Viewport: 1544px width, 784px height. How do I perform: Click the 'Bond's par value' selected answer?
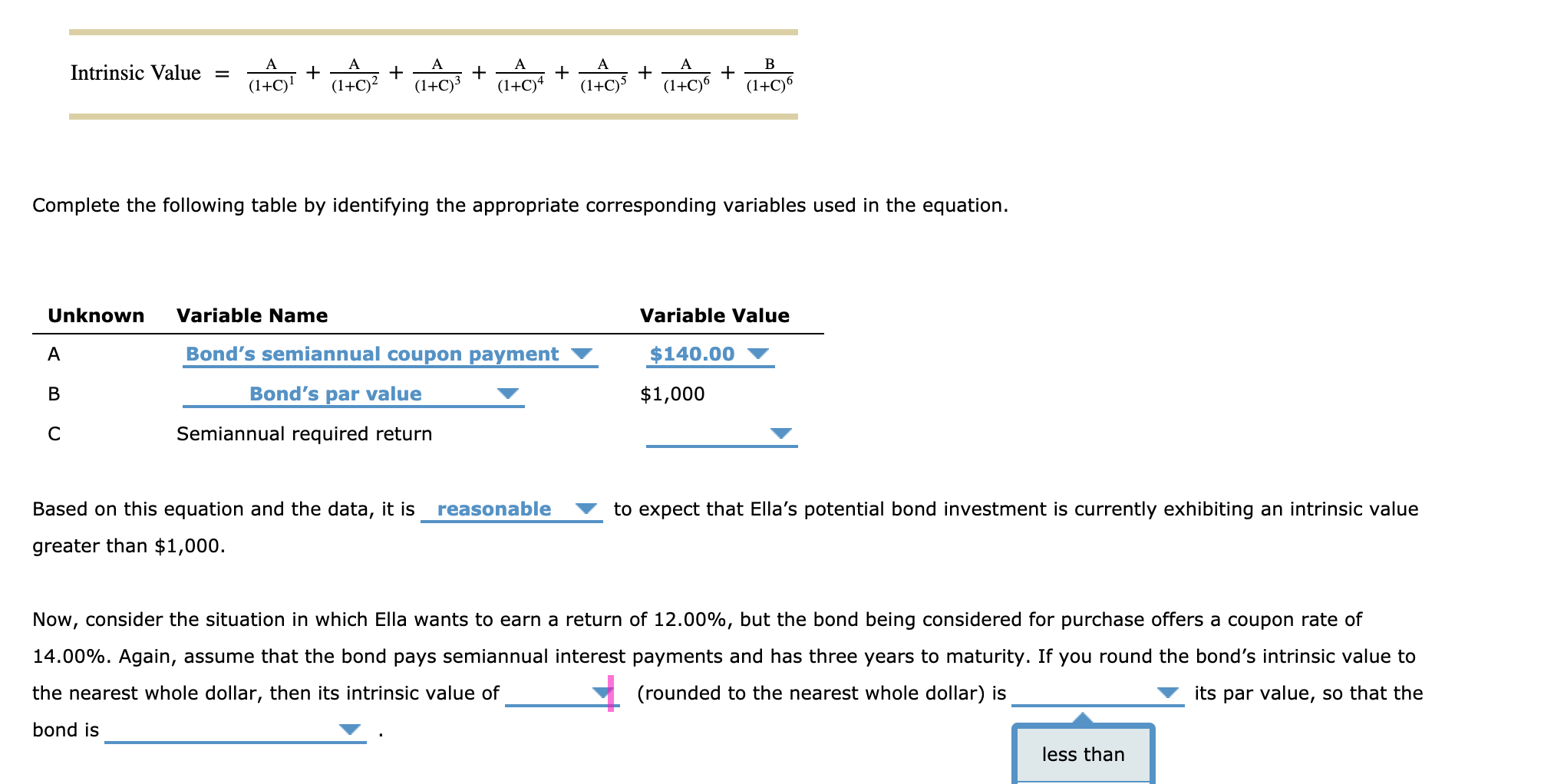click(335, 394)
